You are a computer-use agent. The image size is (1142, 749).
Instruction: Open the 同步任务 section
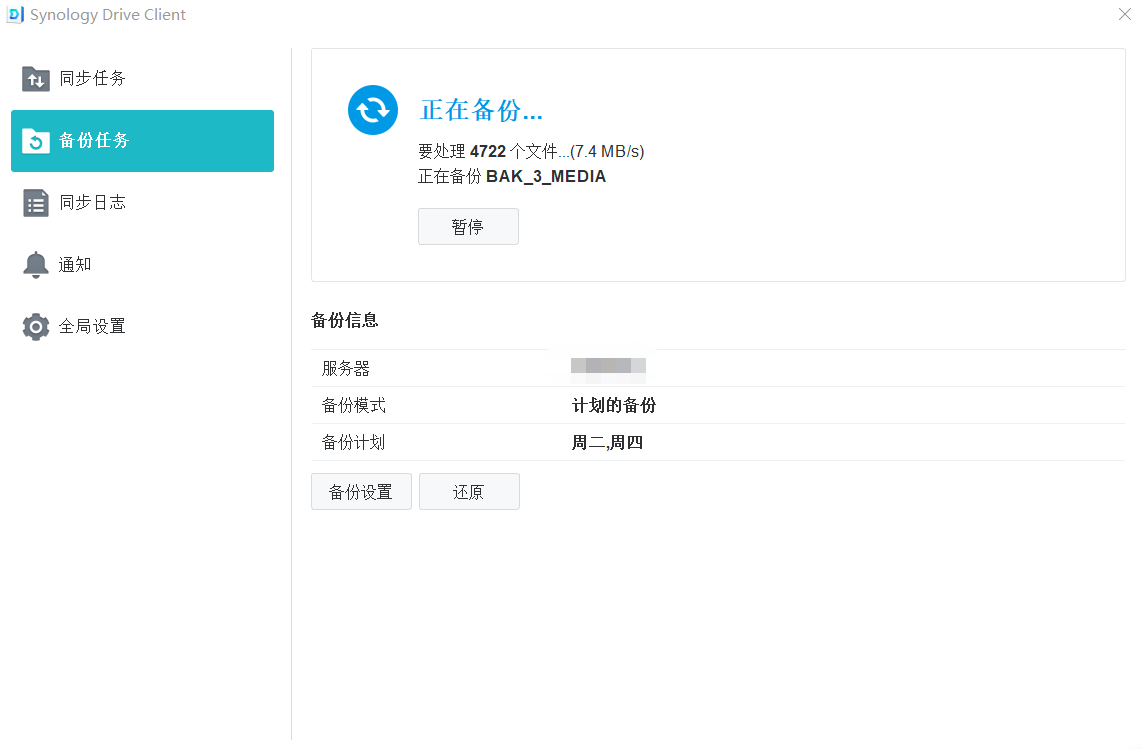point(143,79)
